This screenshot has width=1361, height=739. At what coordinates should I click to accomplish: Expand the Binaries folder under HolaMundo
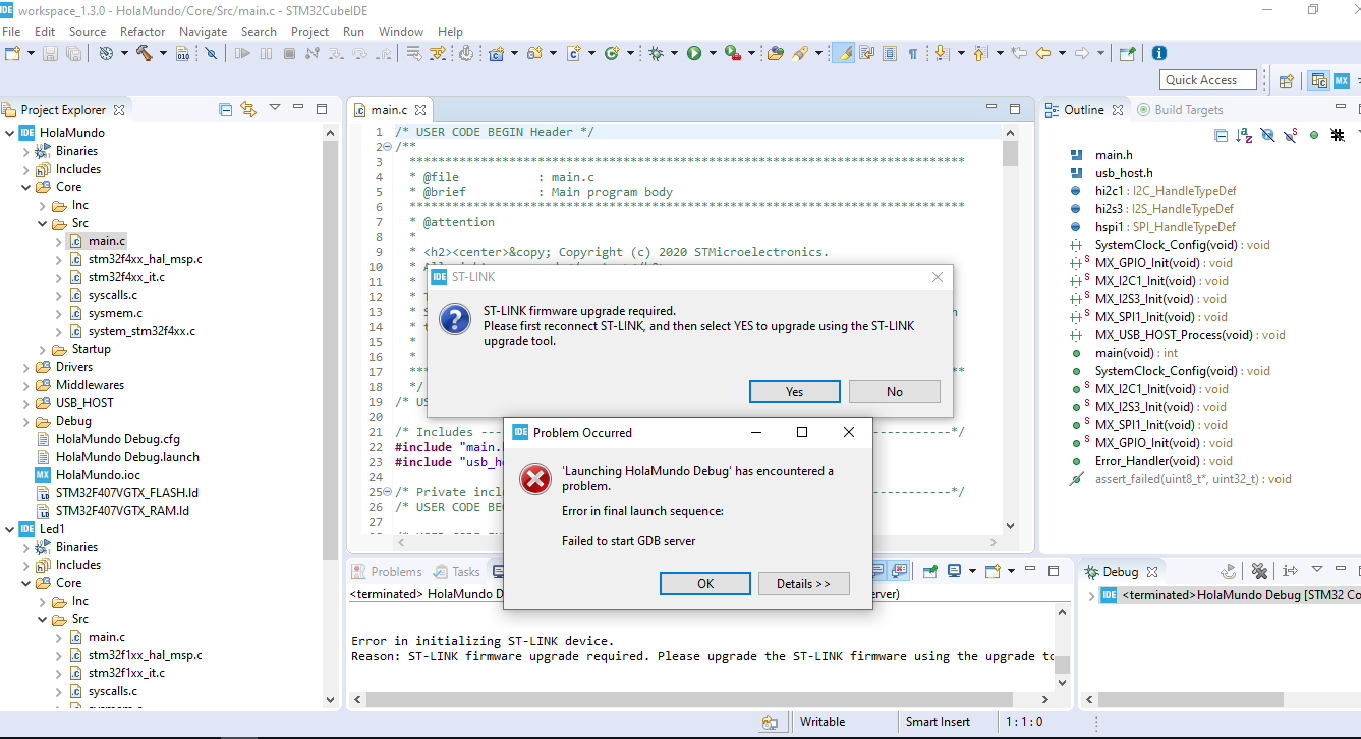[27, 151]
